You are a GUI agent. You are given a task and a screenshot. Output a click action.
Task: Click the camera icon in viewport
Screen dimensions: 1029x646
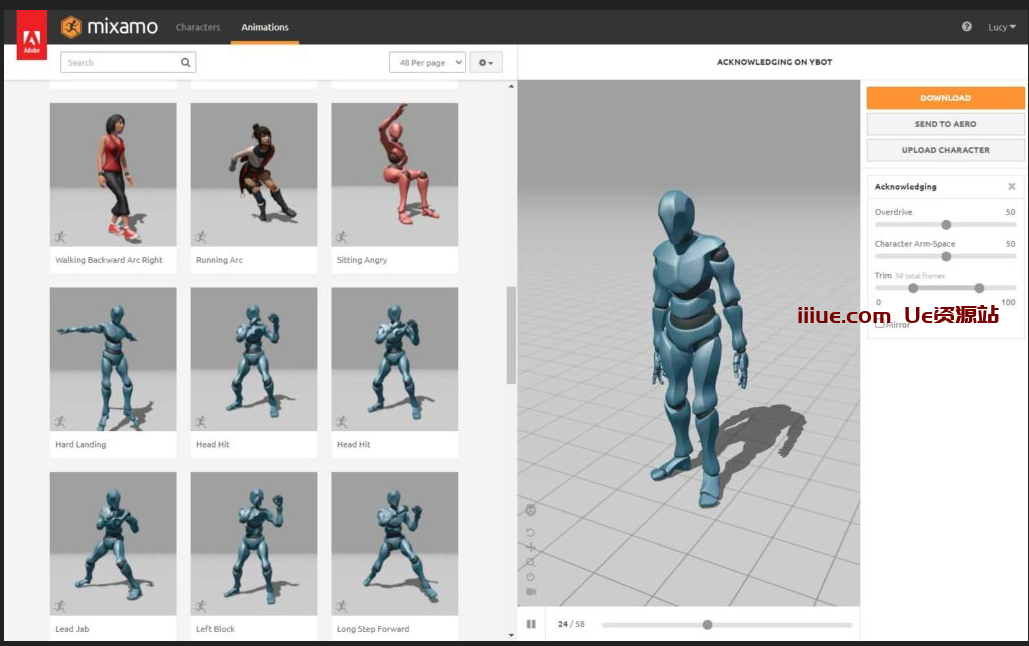(531, 592)
